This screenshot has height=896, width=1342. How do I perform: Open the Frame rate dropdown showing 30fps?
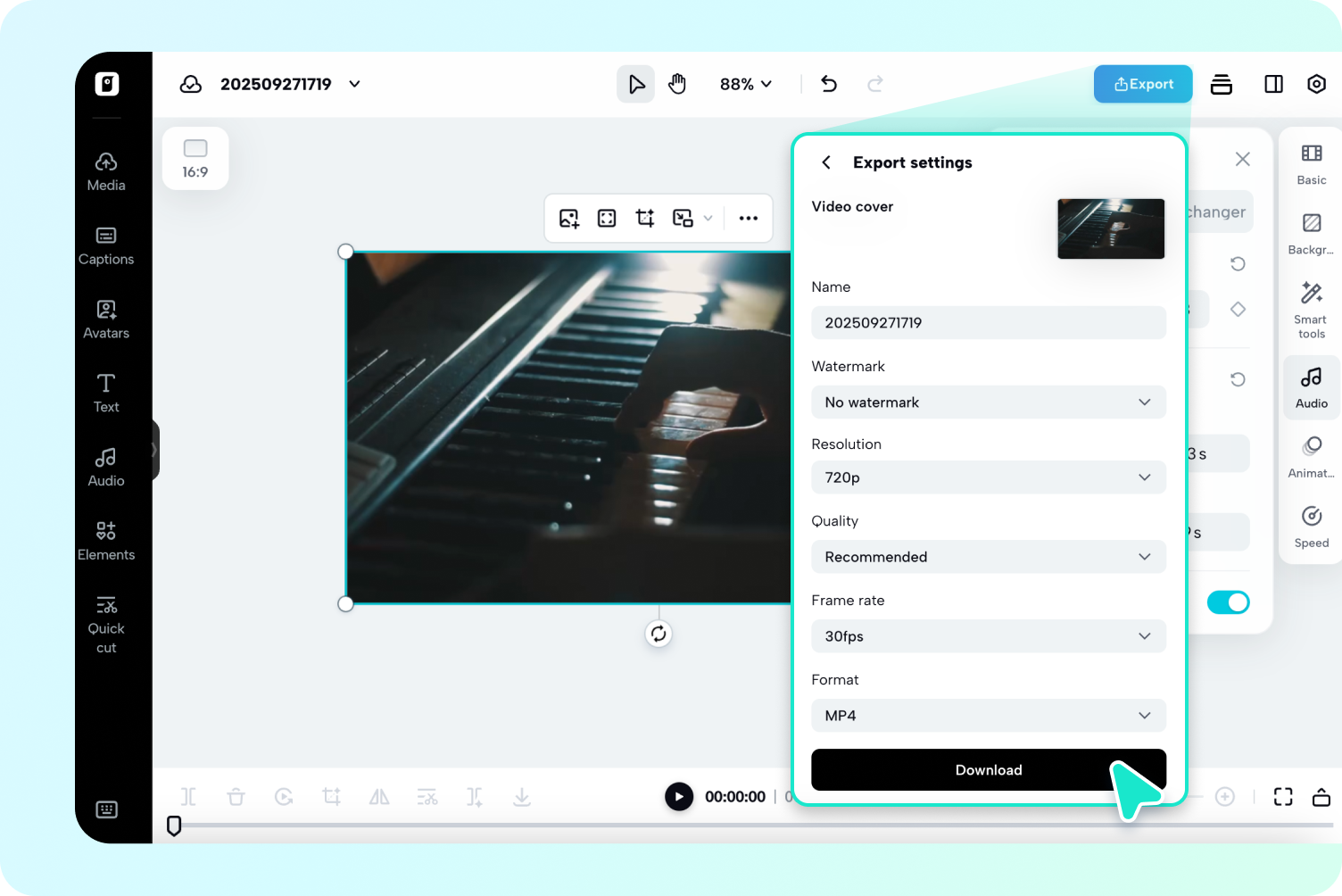(x=989, y=636)
